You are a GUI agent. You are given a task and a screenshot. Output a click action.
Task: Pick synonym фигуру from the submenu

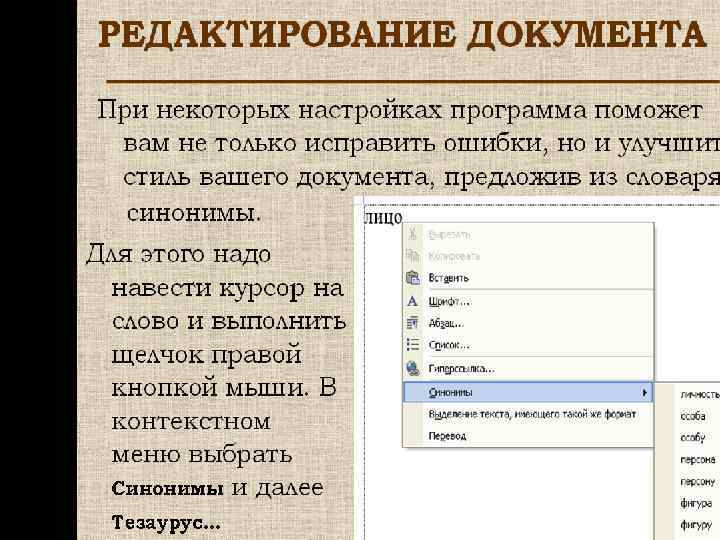coord(696,525)
